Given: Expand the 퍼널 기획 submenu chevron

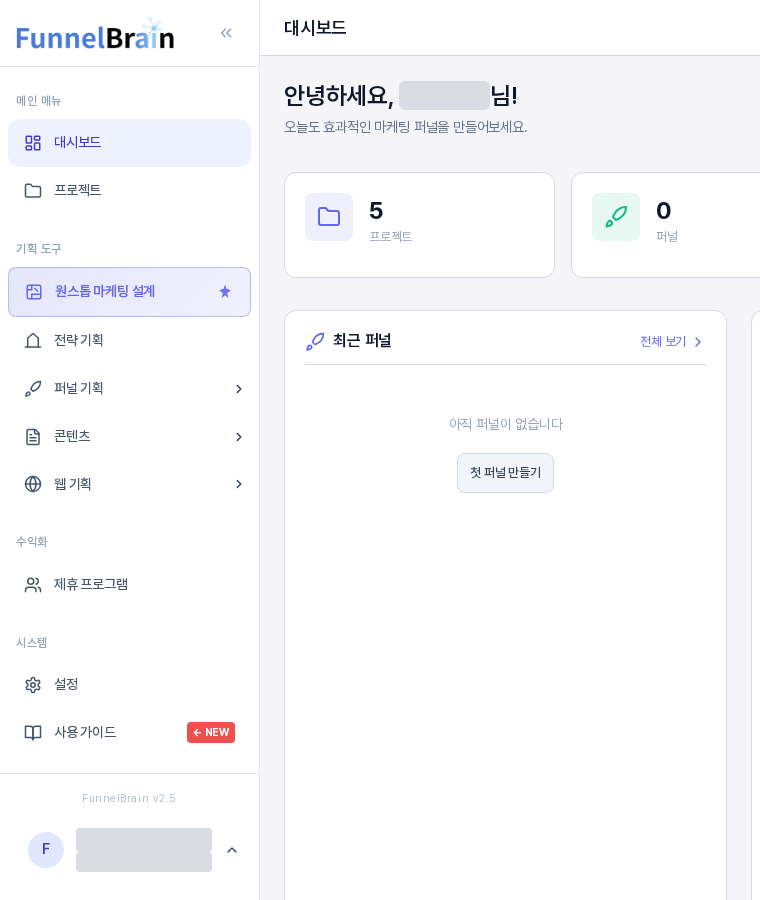Looking at the screenshot, I should [239, 389].
